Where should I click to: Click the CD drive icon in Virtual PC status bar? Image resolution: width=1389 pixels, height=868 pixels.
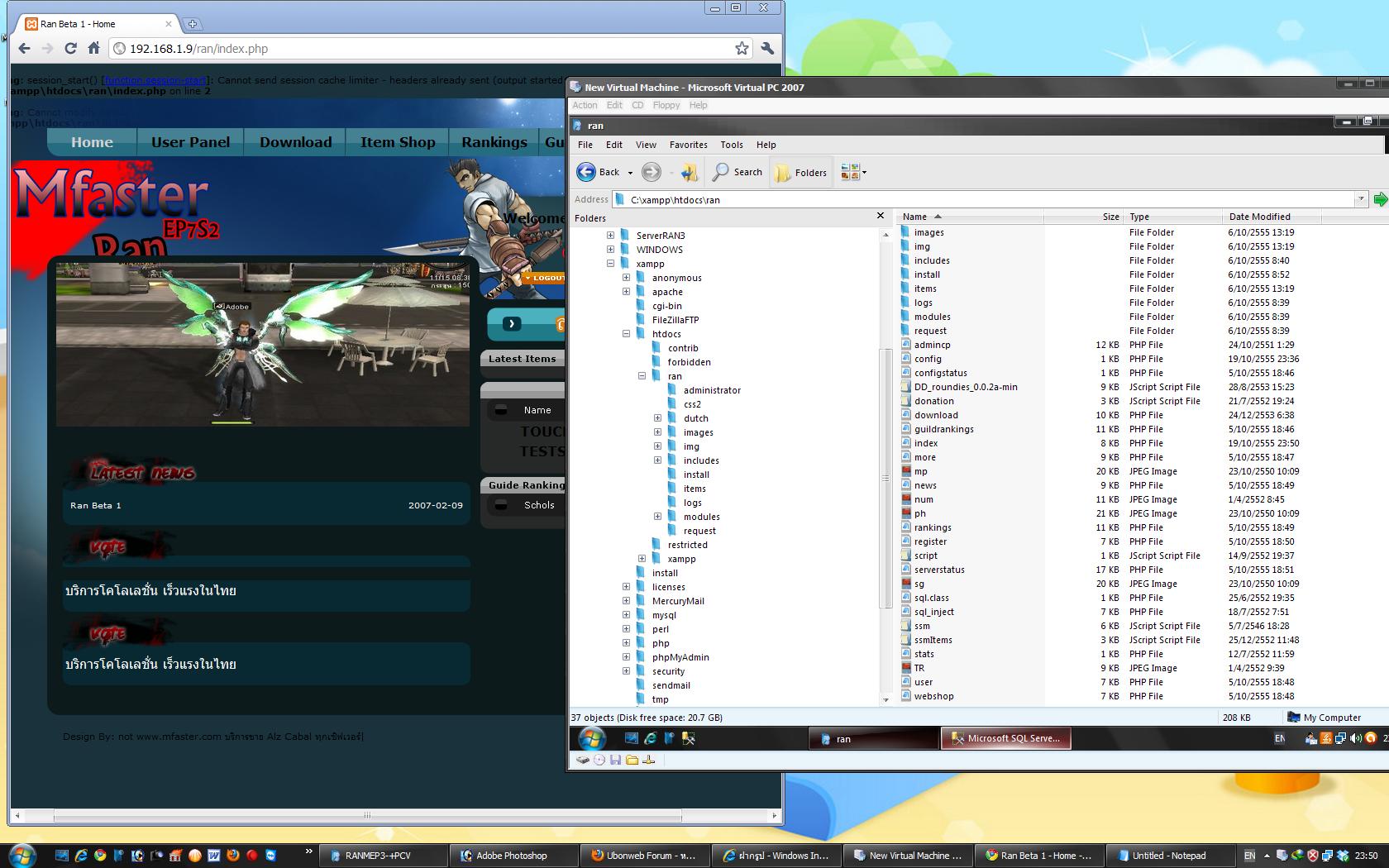(599, 760)
